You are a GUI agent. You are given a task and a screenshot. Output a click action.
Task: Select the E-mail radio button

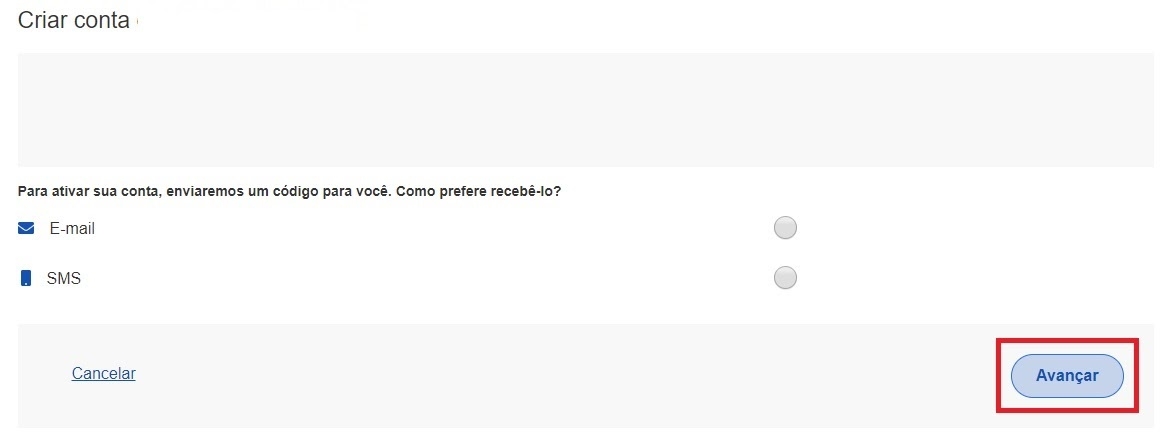coord(785,228)
